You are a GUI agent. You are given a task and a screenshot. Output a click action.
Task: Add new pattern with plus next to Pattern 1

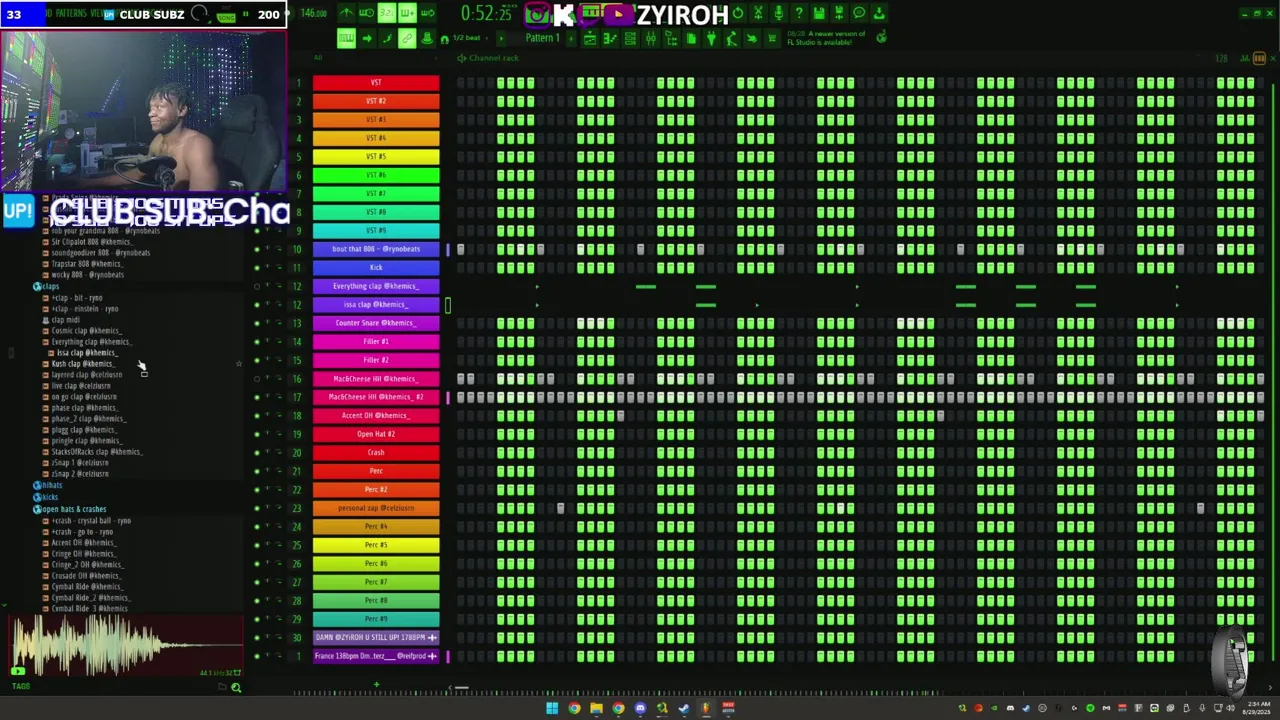coord(571,38)
